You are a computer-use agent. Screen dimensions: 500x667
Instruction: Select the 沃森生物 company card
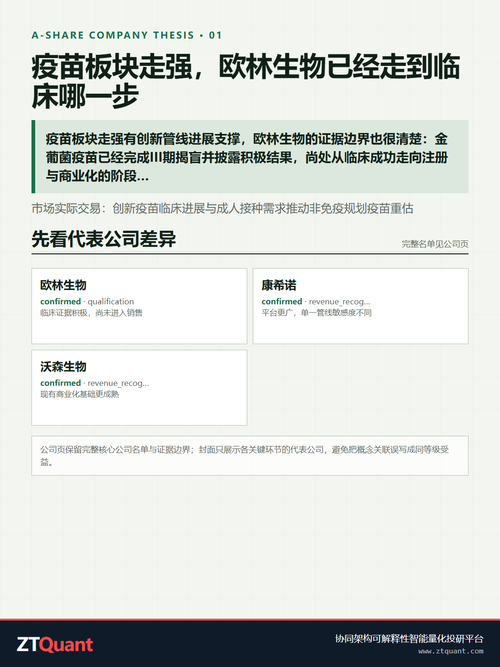point(139,388)
